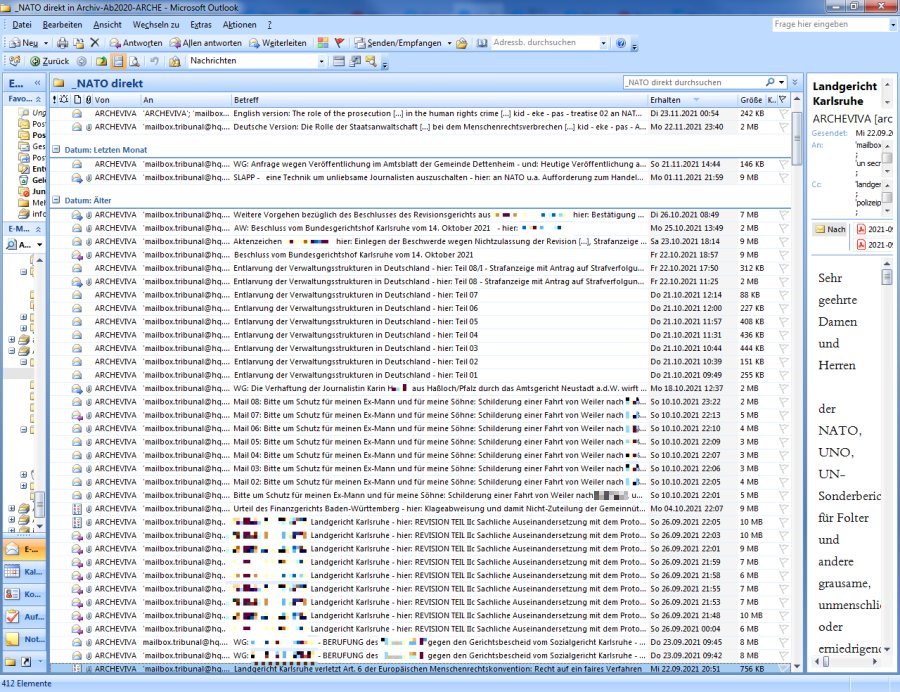Open the Bearbeiten menu
The width and height of the screenshot is (900, 692).
pos(62,25)
